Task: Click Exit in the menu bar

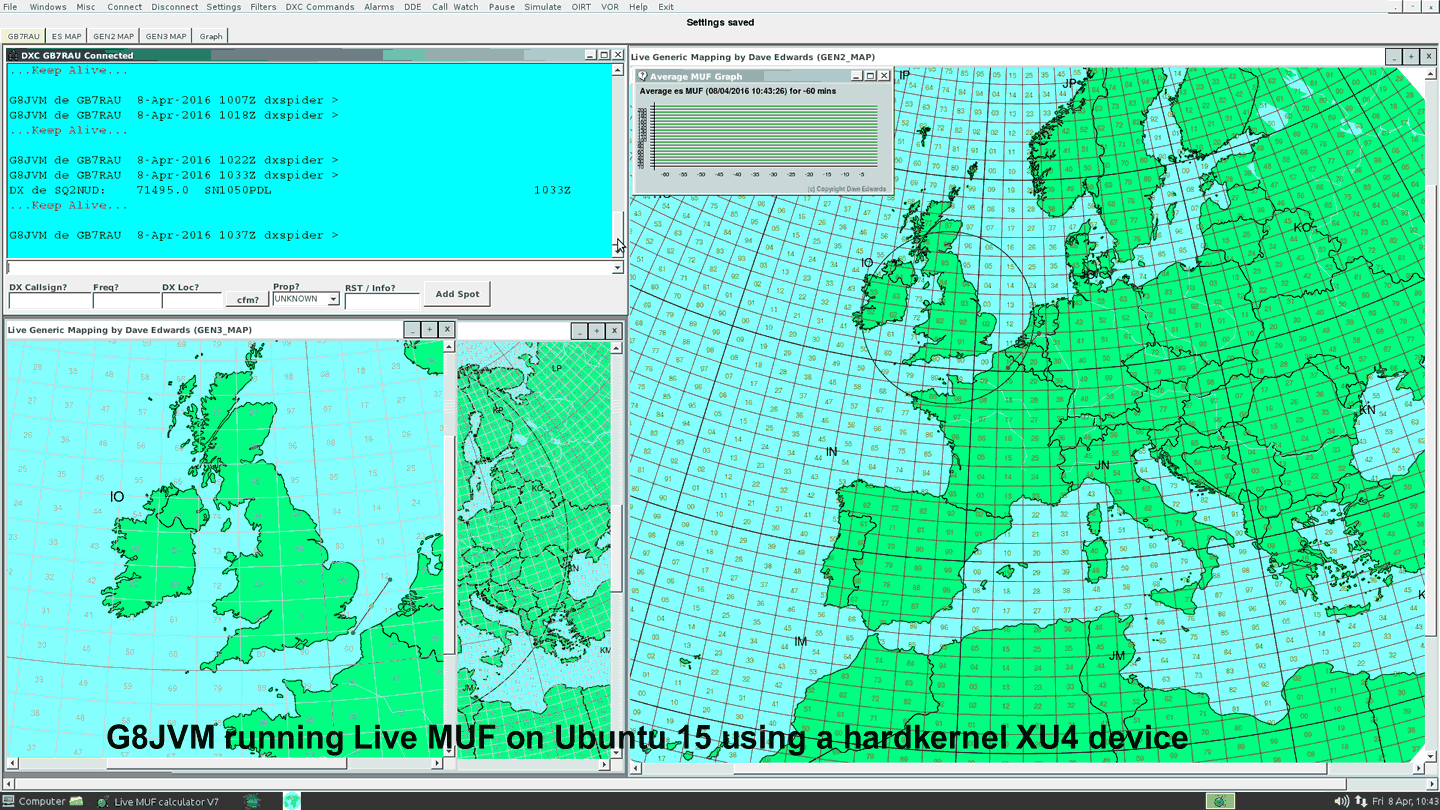Action: (x=666, y=7)
